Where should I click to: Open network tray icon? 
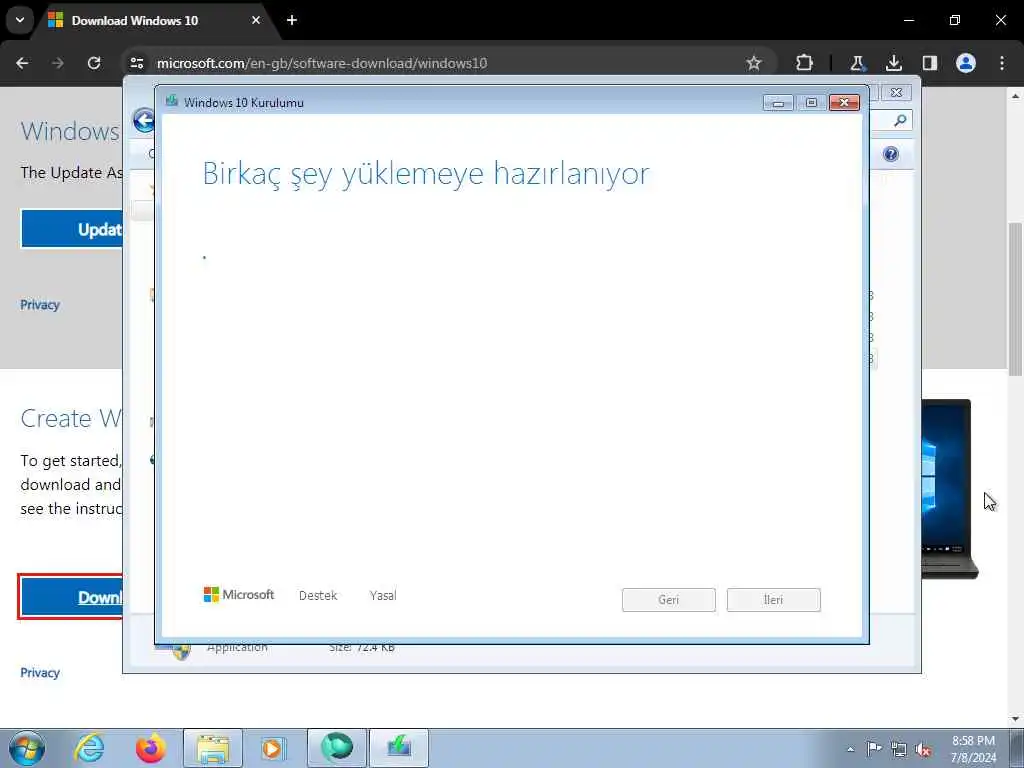[x=899, y=749]
